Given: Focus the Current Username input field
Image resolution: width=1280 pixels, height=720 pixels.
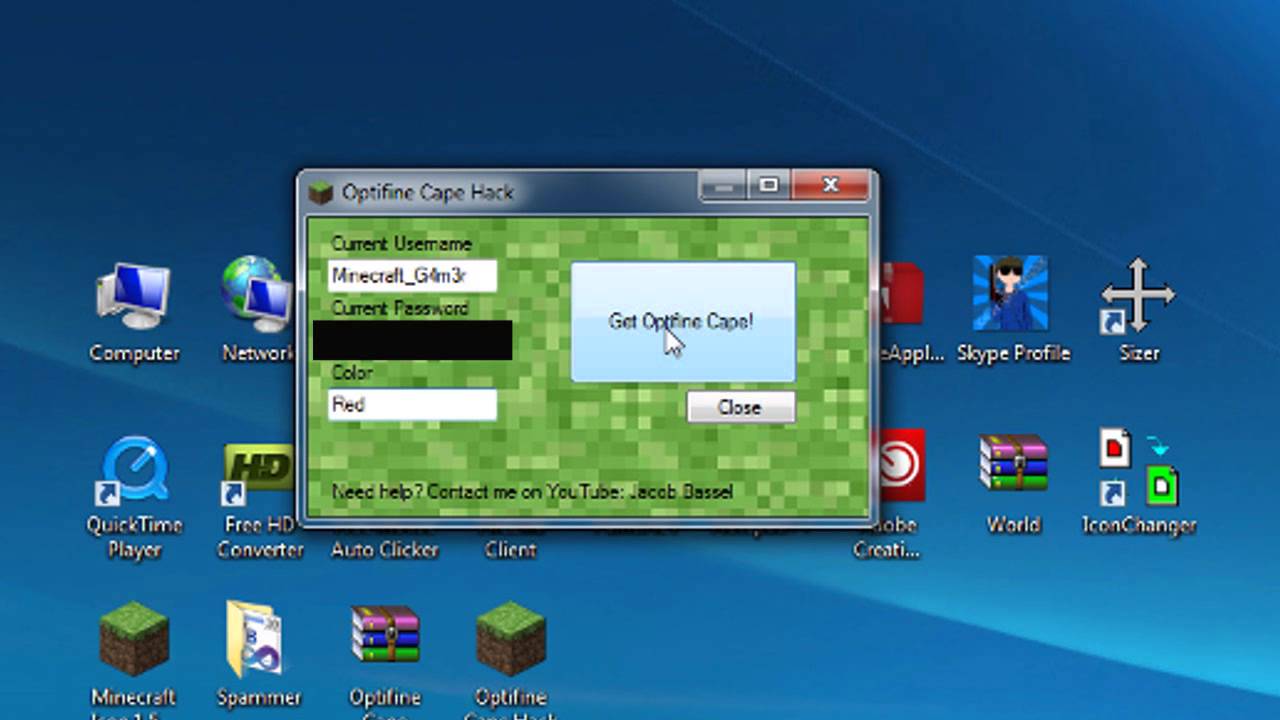Looking at the screenshot, I should [412, 276].
